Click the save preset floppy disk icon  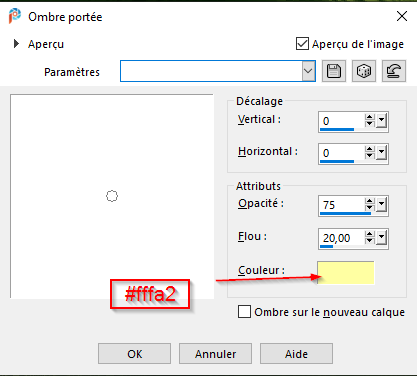(x=334, y=71)
